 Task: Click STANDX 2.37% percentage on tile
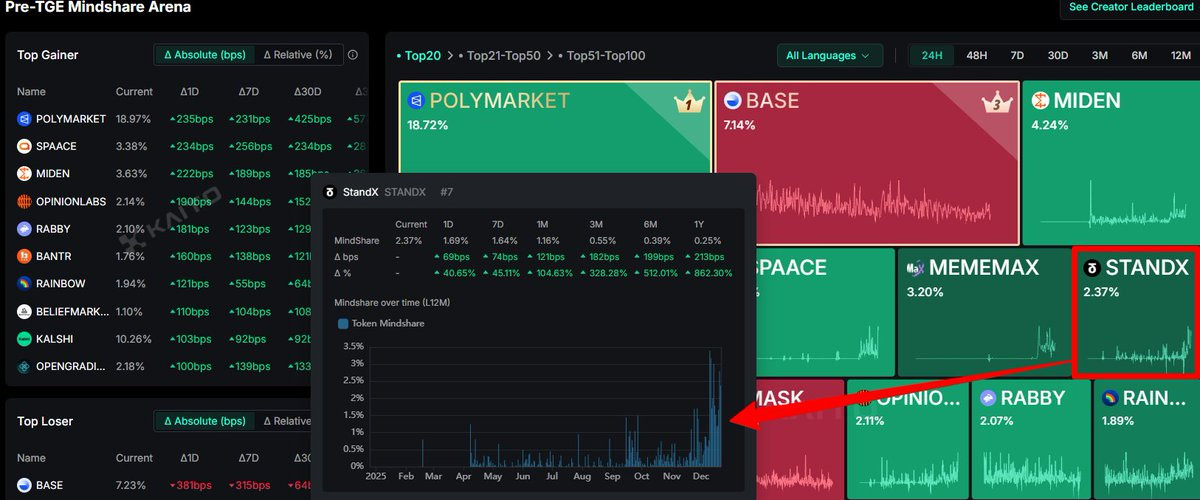pyautogui.click(x=1101, y=292)
